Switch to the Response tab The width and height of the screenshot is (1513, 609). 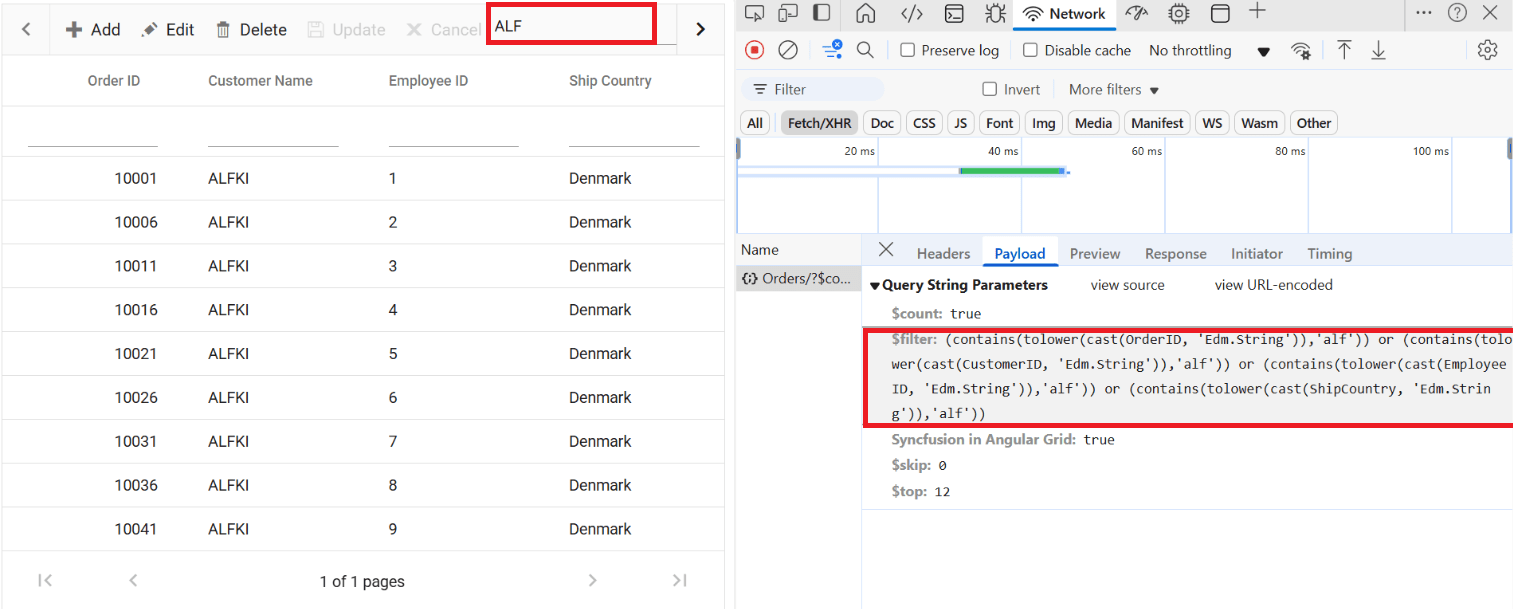tap(1176, 254)
